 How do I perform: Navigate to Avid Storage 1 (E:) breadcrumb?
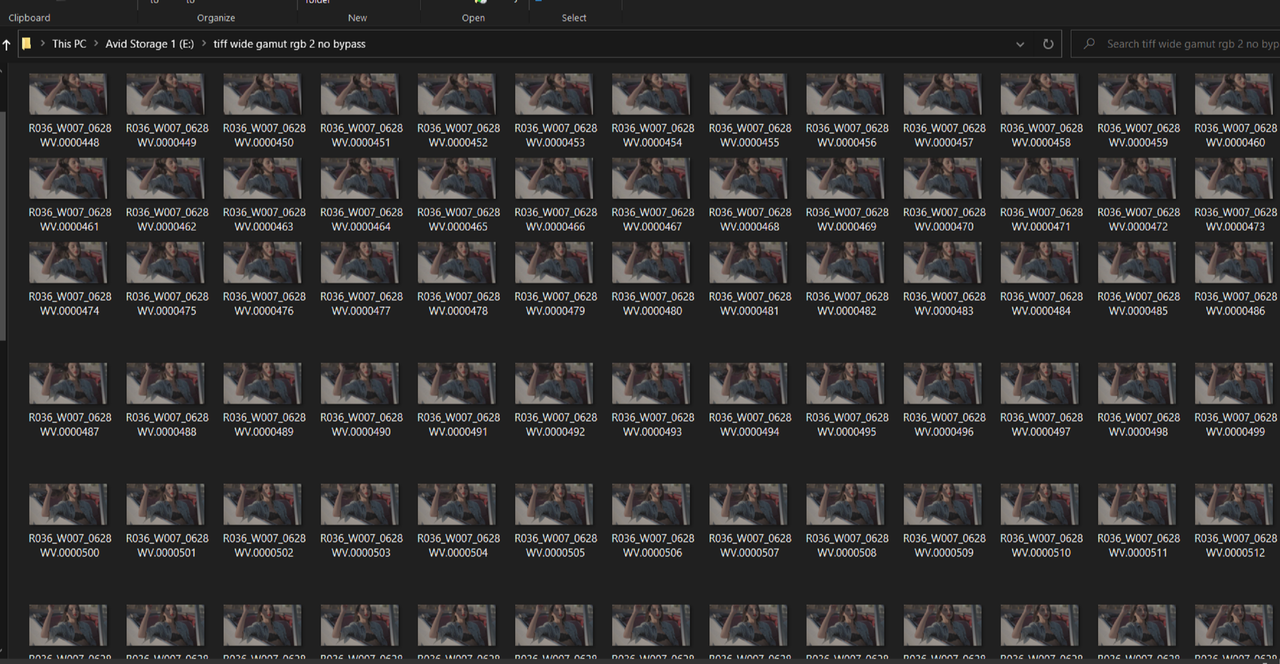(x=150, y=44)
